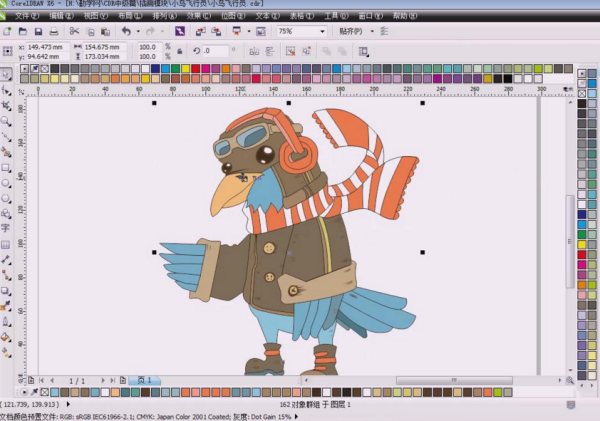Click the Print icon

coord(54,31)
